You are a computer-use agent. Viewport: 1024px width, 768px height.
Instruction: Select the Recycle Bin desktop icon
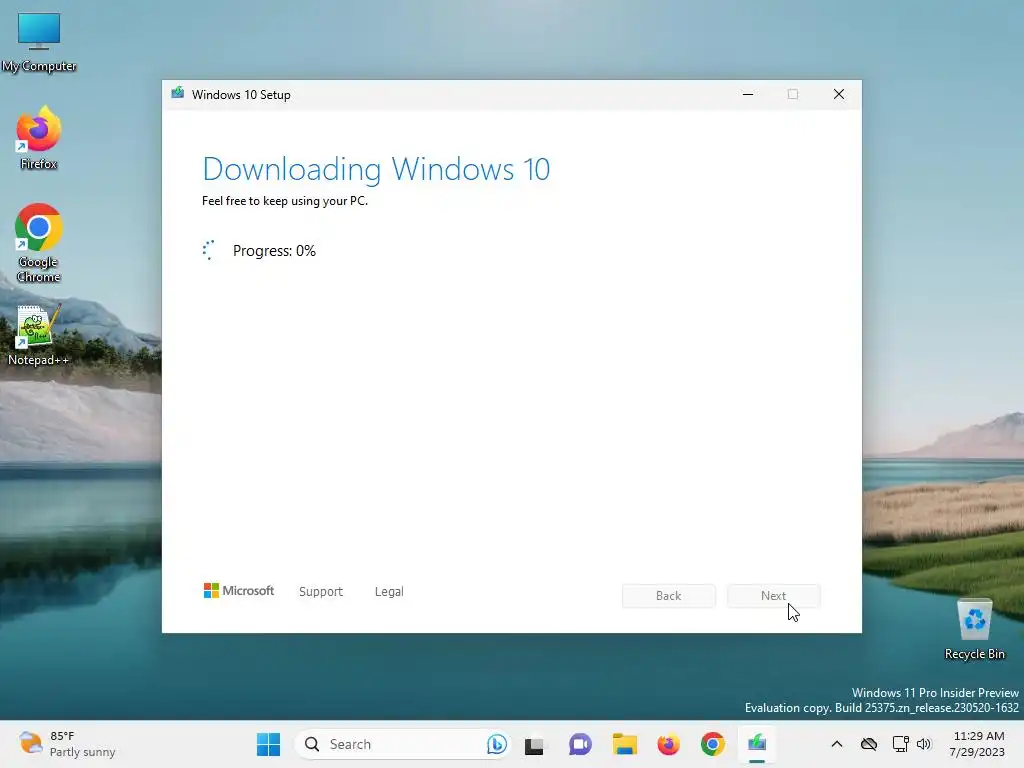tap(974, 629)
